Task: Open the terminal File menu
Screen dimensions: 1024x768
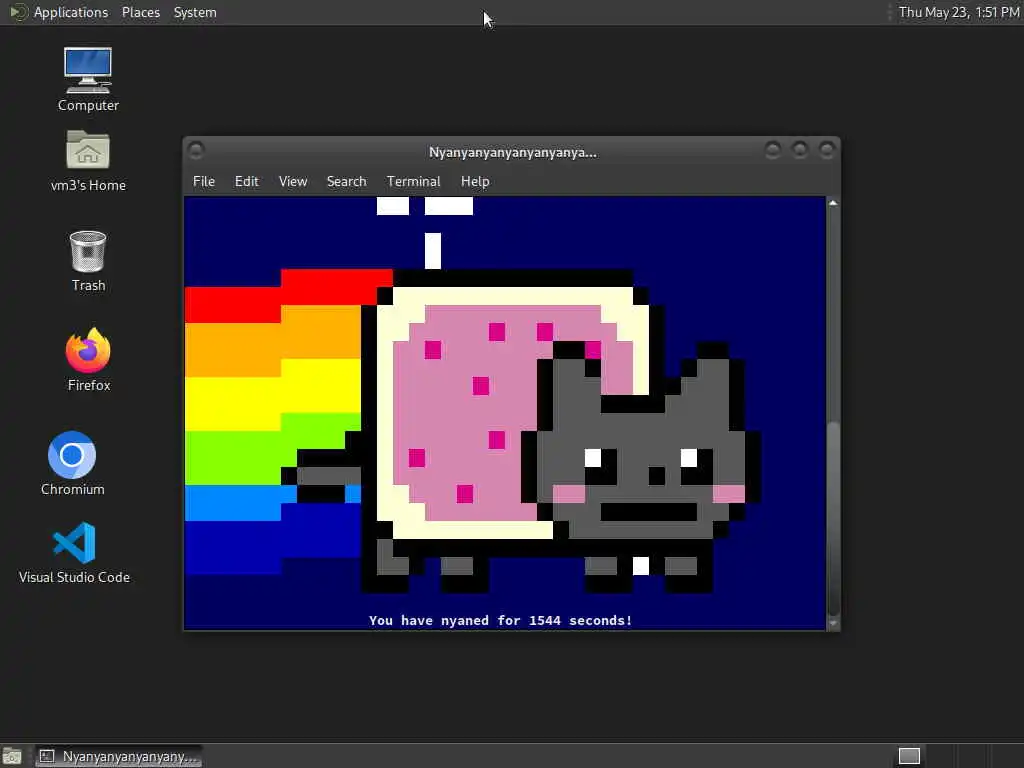Action: click(204, 182)
